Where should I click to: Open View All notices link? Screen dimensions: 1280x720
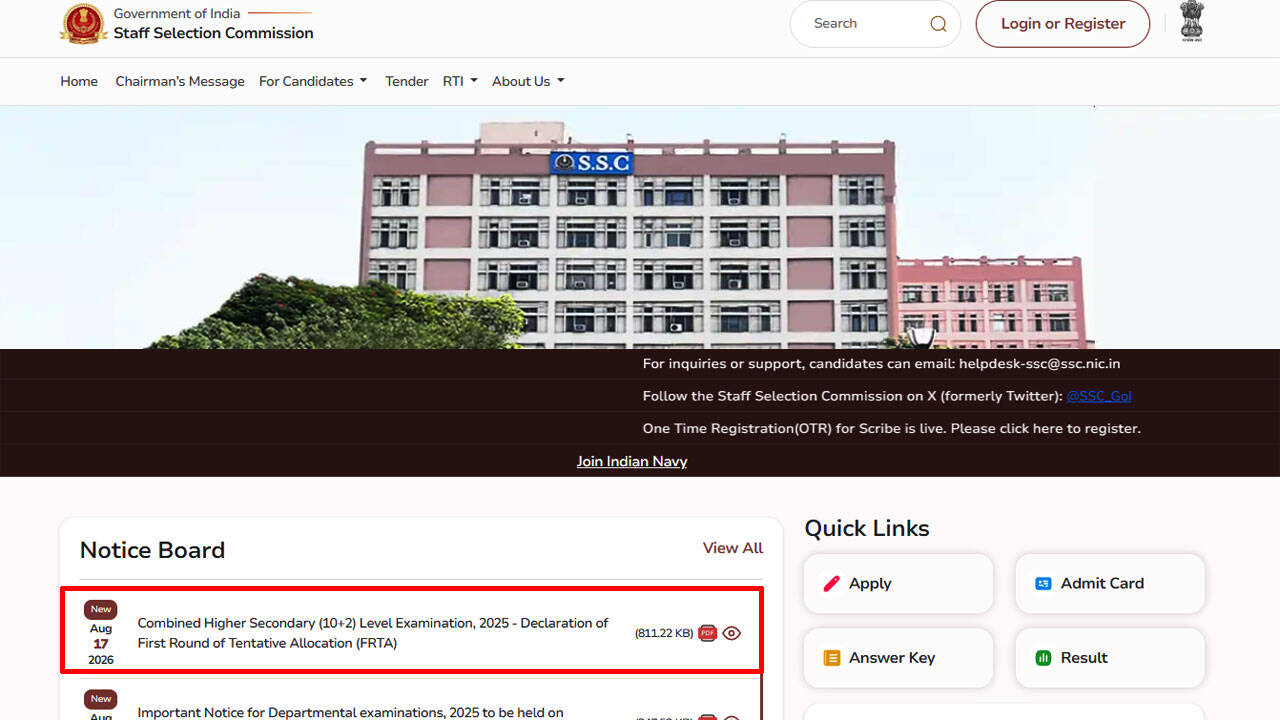click(x=733, y=548)
